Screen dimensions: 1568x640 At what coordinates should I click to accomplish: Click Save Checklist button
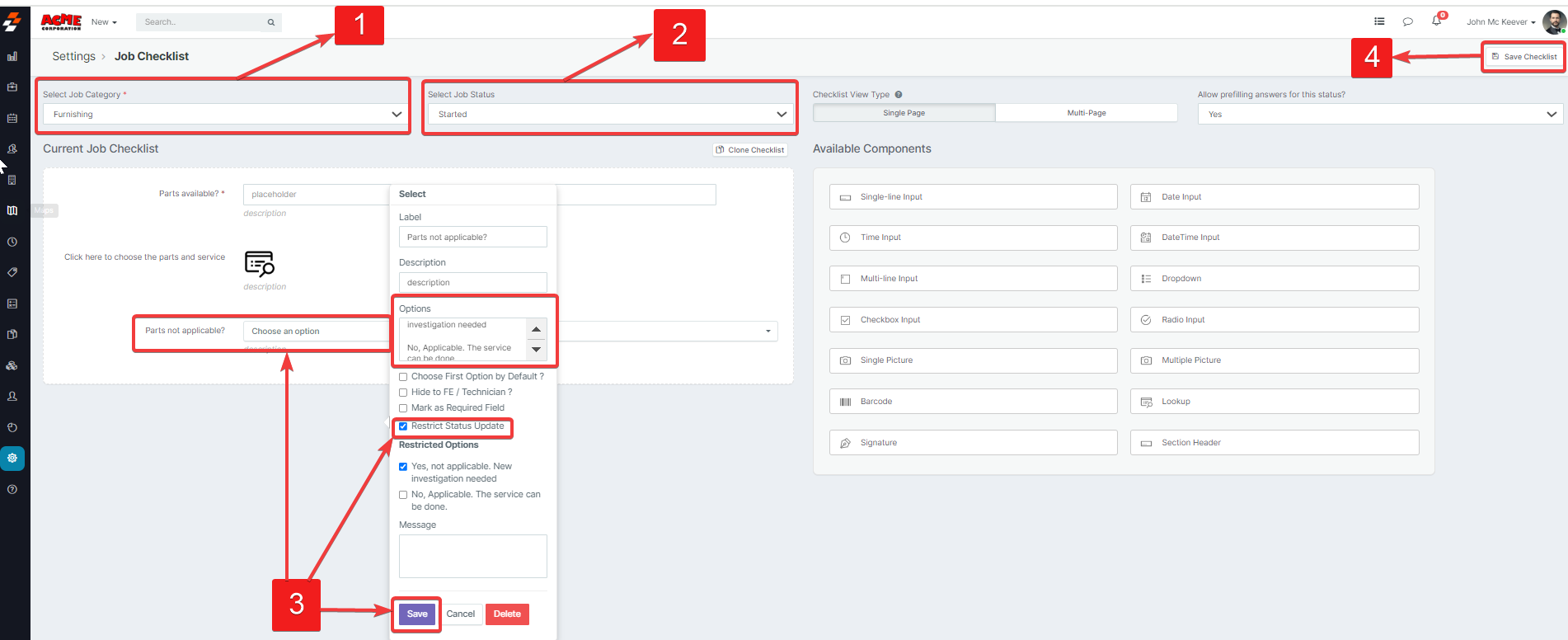tap(1524, 57)
